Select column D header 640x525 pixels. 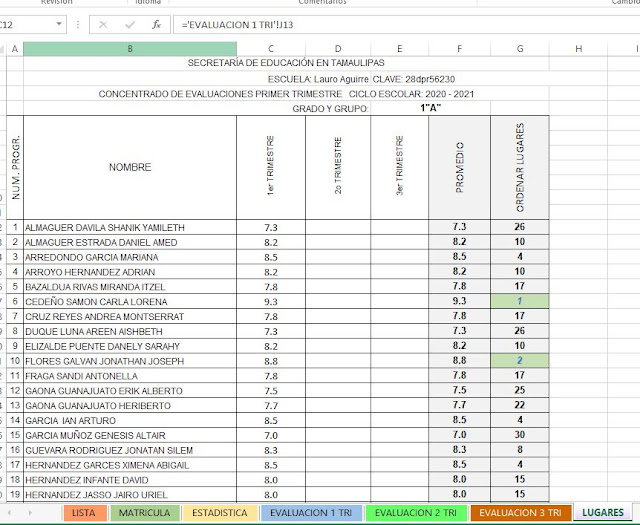338,49
